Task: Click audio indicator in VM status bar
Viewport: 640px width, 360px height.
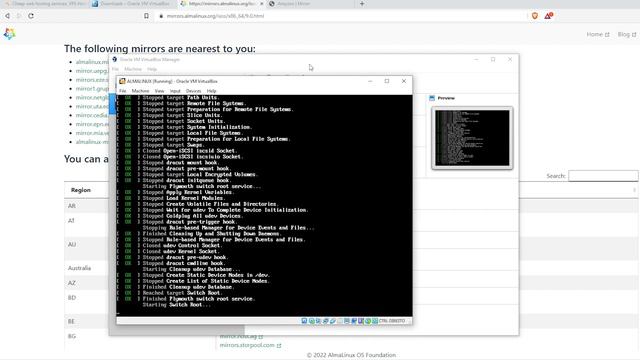Action: tap(318, 321)
